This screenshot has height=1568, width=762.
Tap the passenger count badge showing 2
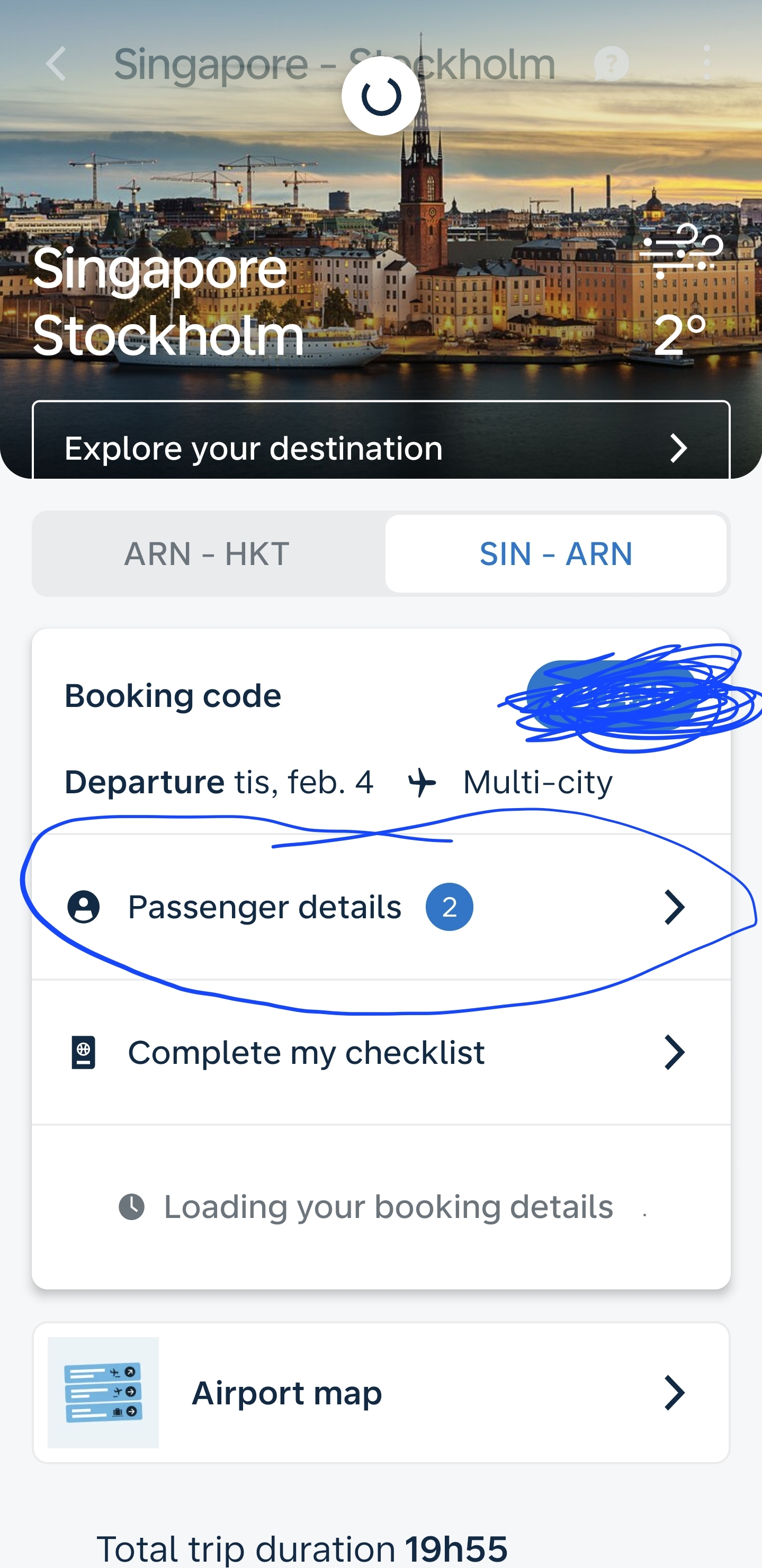click(449, 907)
